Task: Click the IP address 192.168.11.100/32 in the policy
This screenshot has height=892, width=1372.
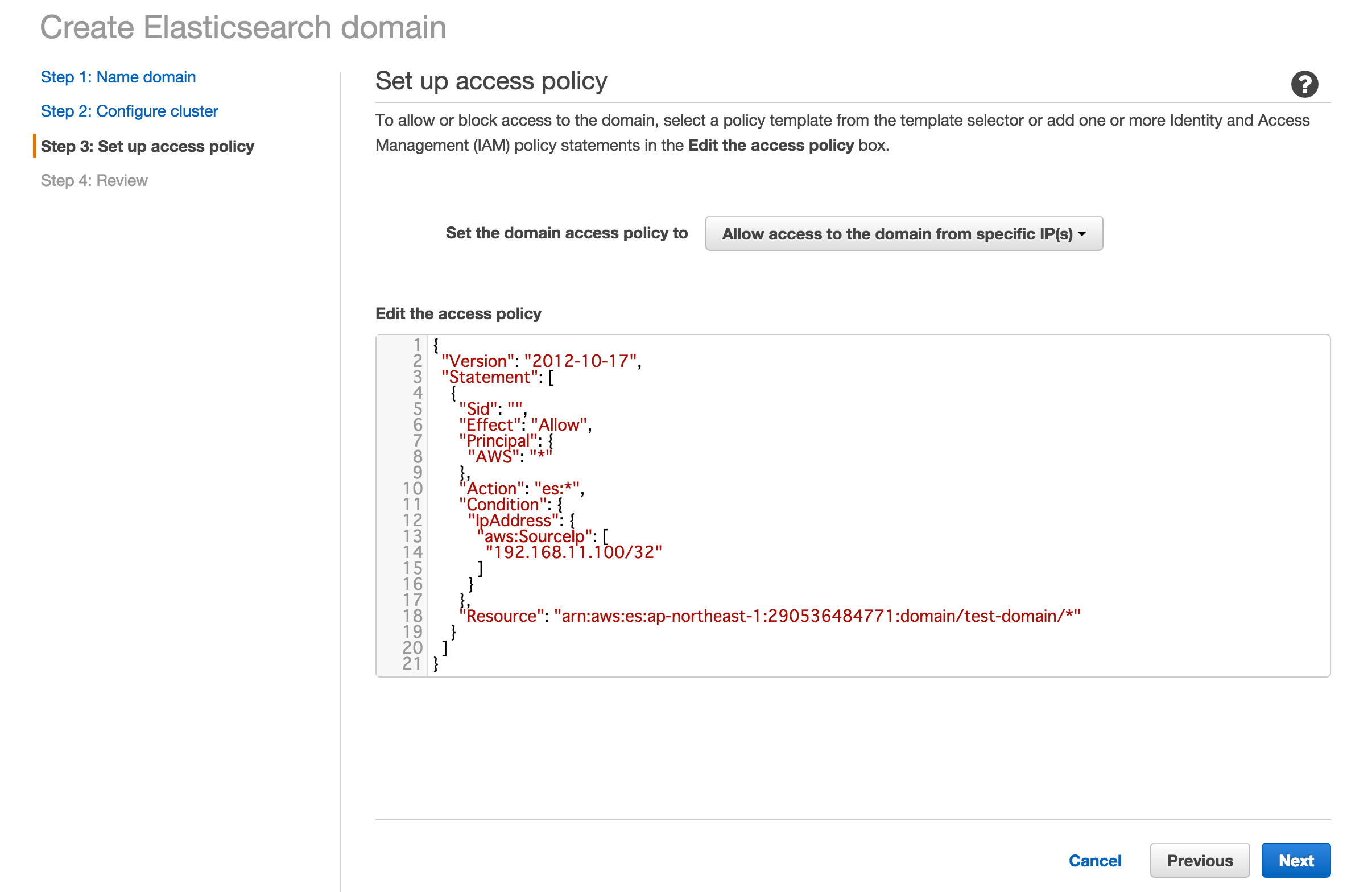Action: (575, 552)
